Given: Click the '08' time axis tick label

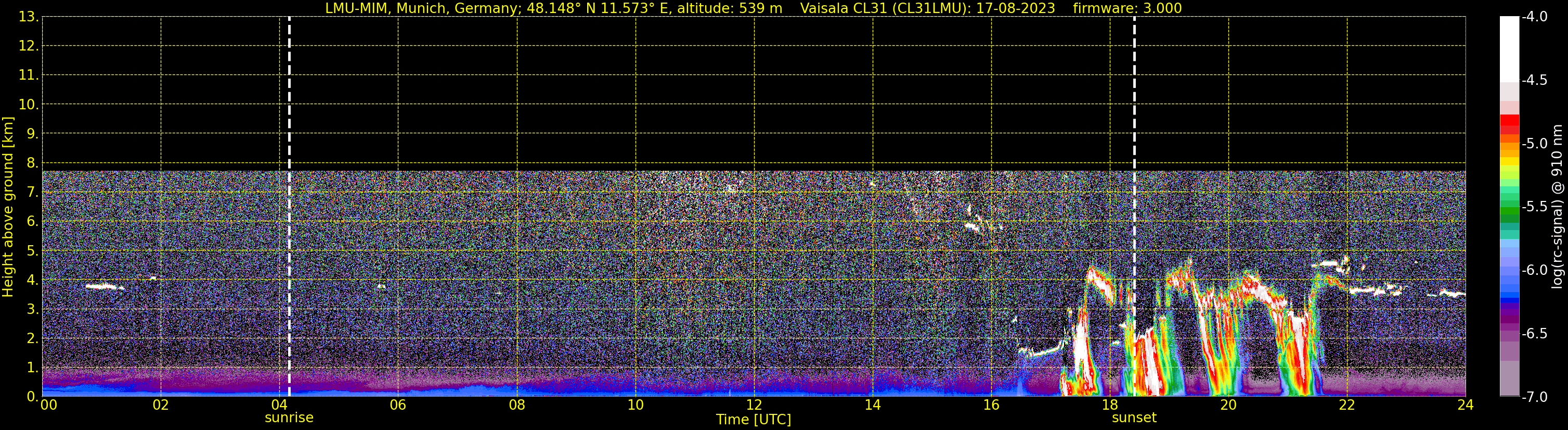Looking at the screenshot, I should (517, 405).
